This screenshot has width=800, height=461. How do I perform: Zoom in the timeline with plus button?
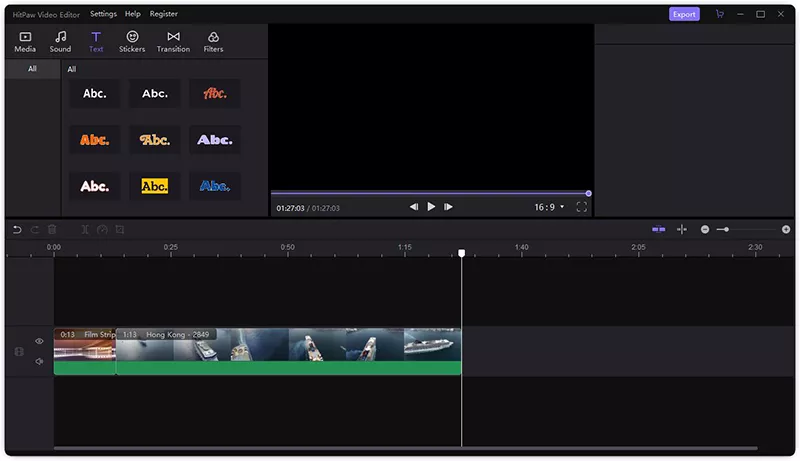click(x=786, y=229)
